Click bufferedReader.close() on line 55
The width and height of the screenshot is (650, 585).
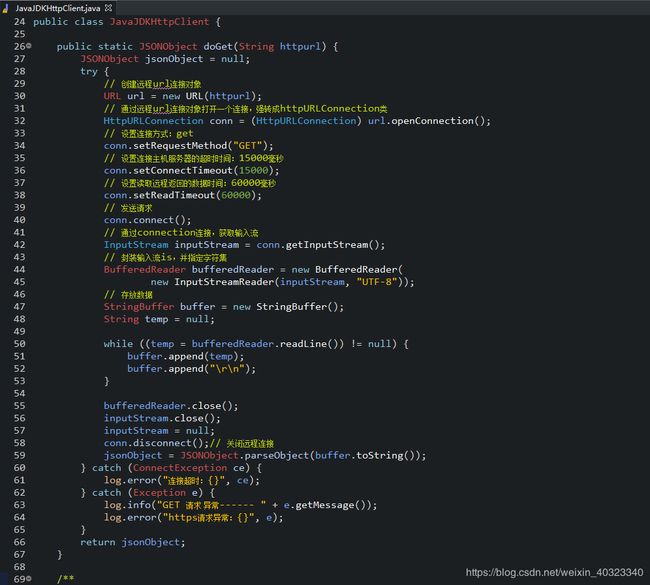[168, 406]
